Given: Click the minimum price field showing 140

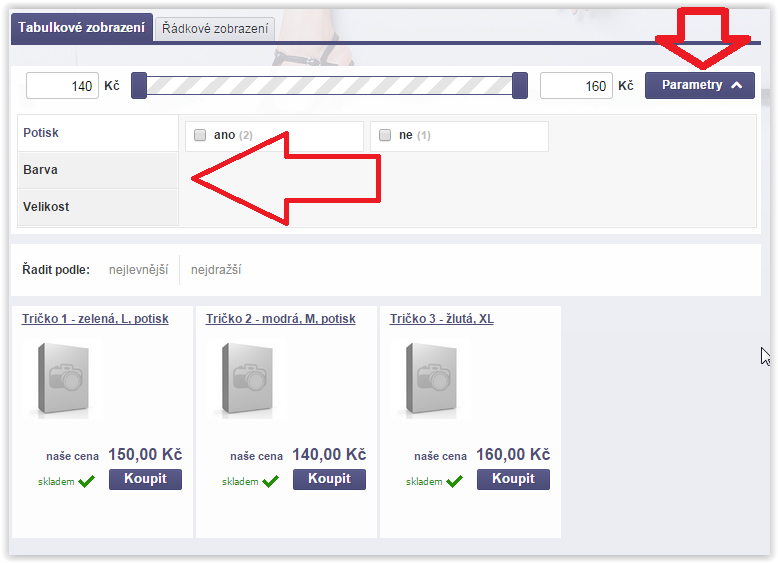Looking at the screenshot, I should point(63,86).
